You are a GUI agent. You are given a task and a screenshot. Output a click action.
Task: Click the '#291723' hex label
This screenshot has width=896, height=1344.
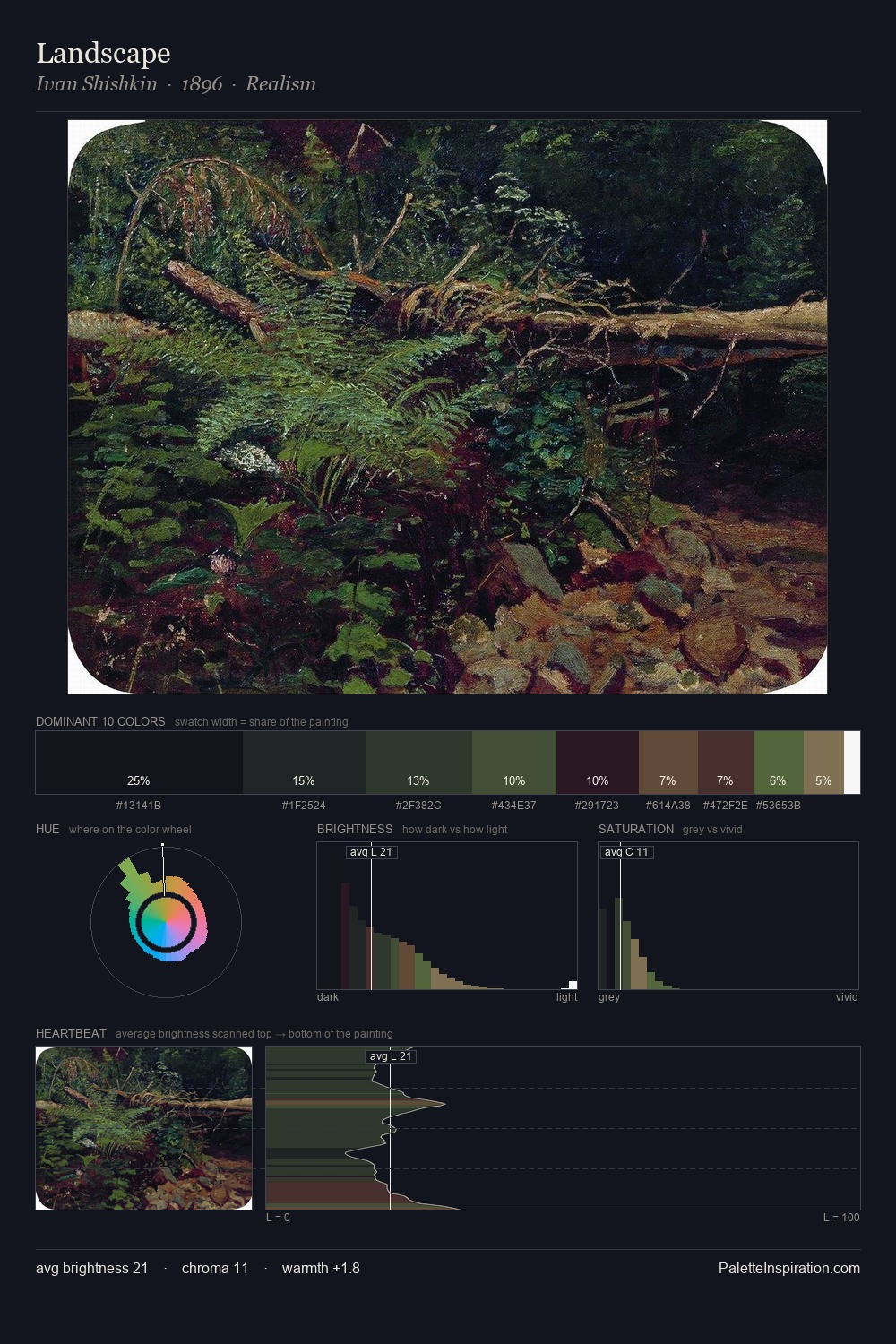click(598, 806)
